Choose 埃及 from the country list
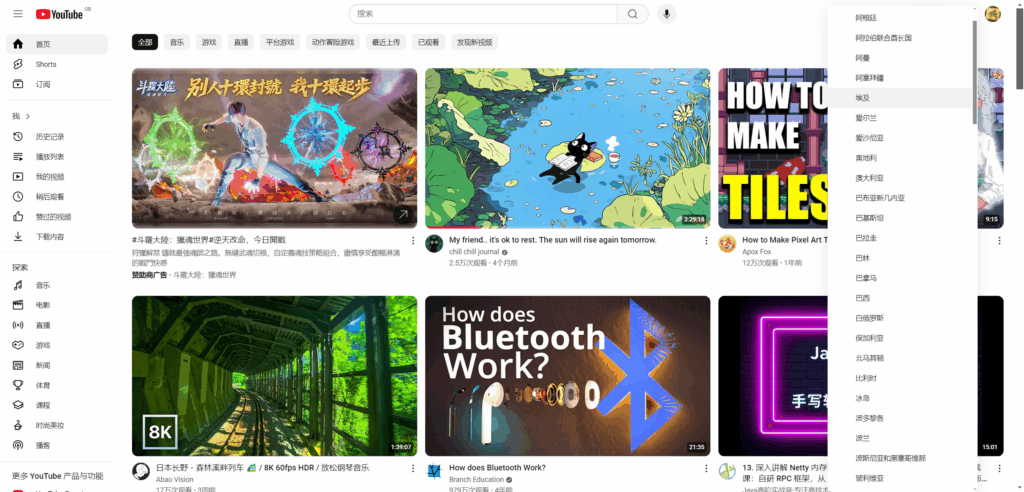 (901, 98)
